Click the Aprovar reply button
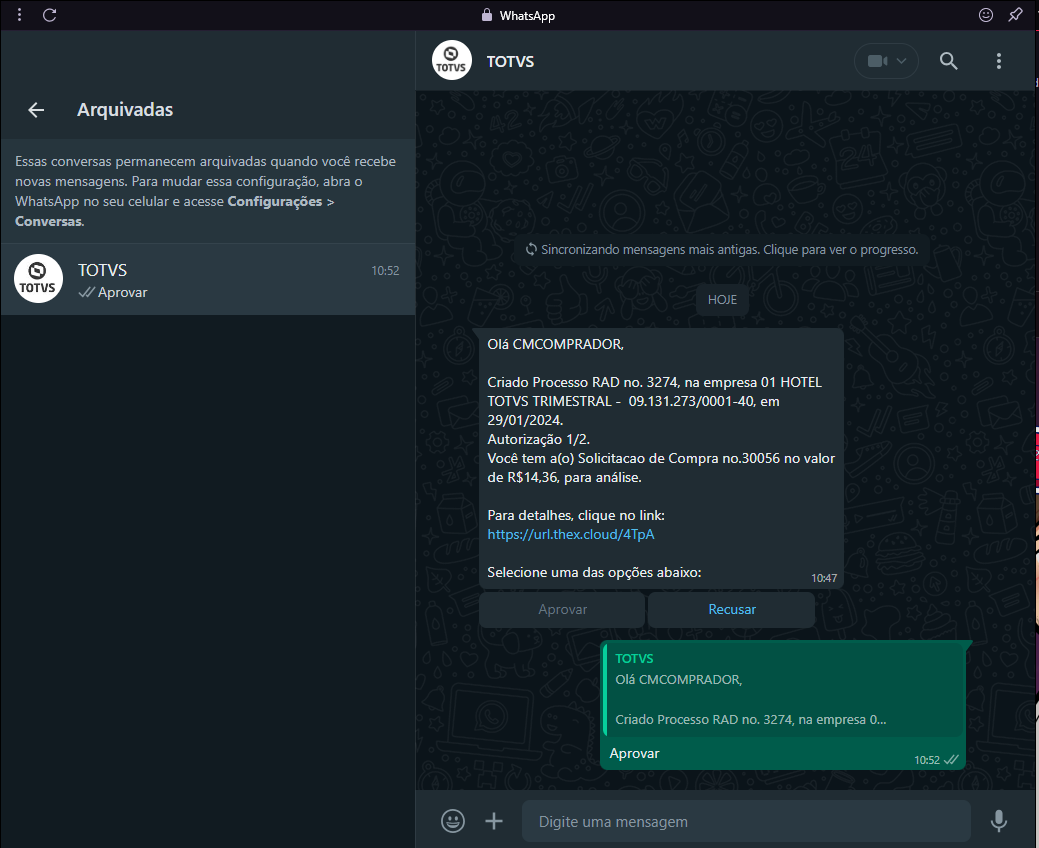The image size is (1039, 848). click(x=562, y=610)
